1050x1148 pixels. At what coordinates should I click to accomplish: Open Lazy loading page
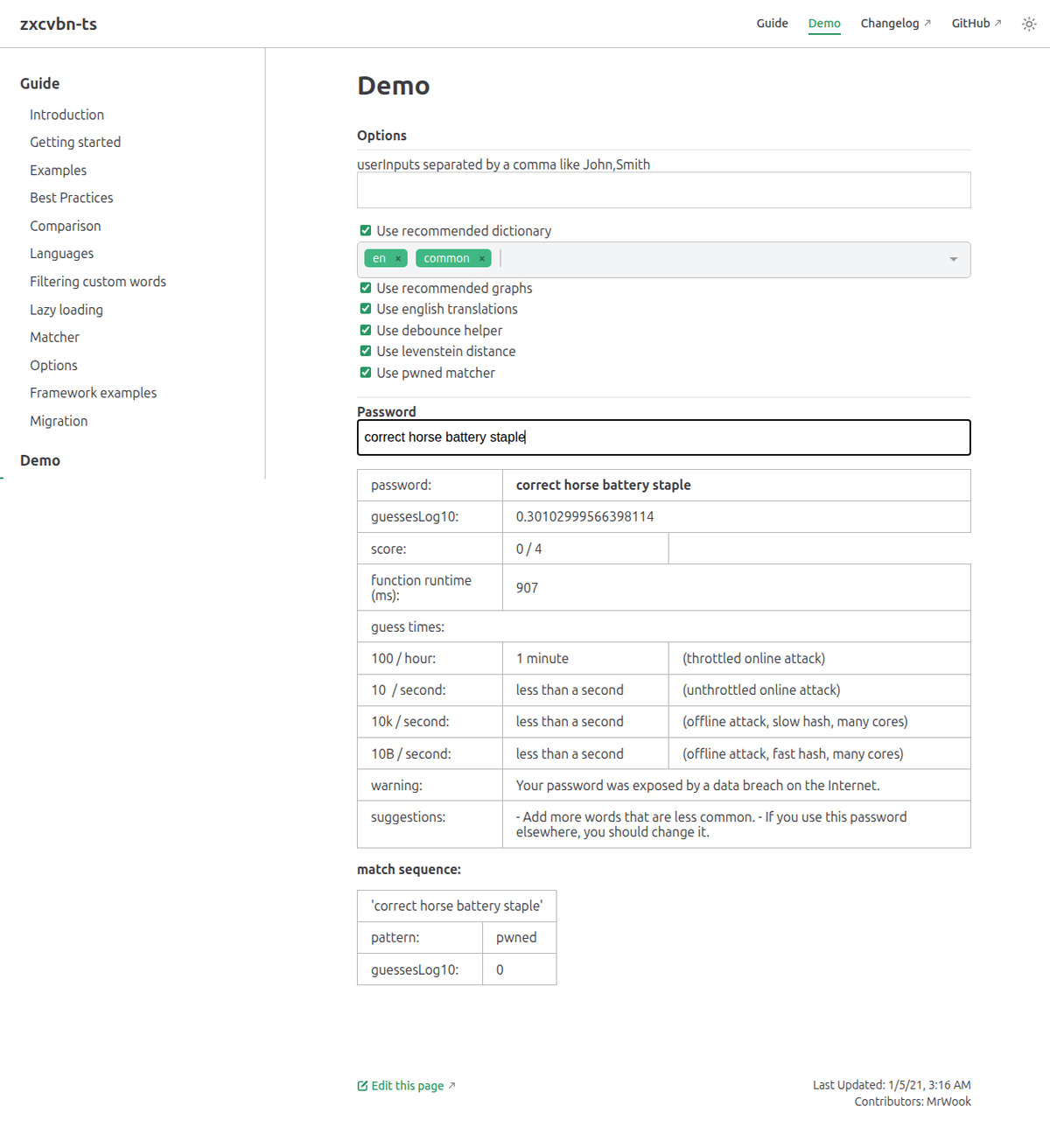coord(66,310)
